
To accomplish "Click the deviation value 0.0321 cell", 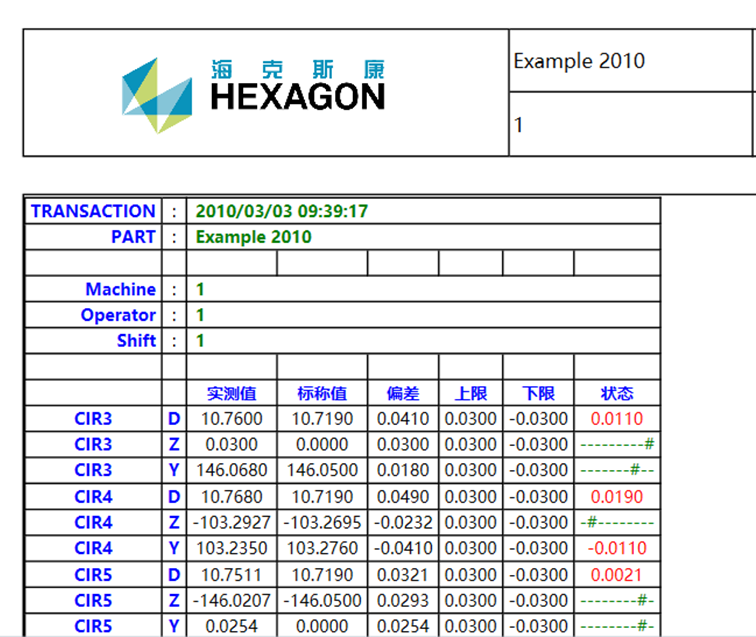I will coord(403,575).
